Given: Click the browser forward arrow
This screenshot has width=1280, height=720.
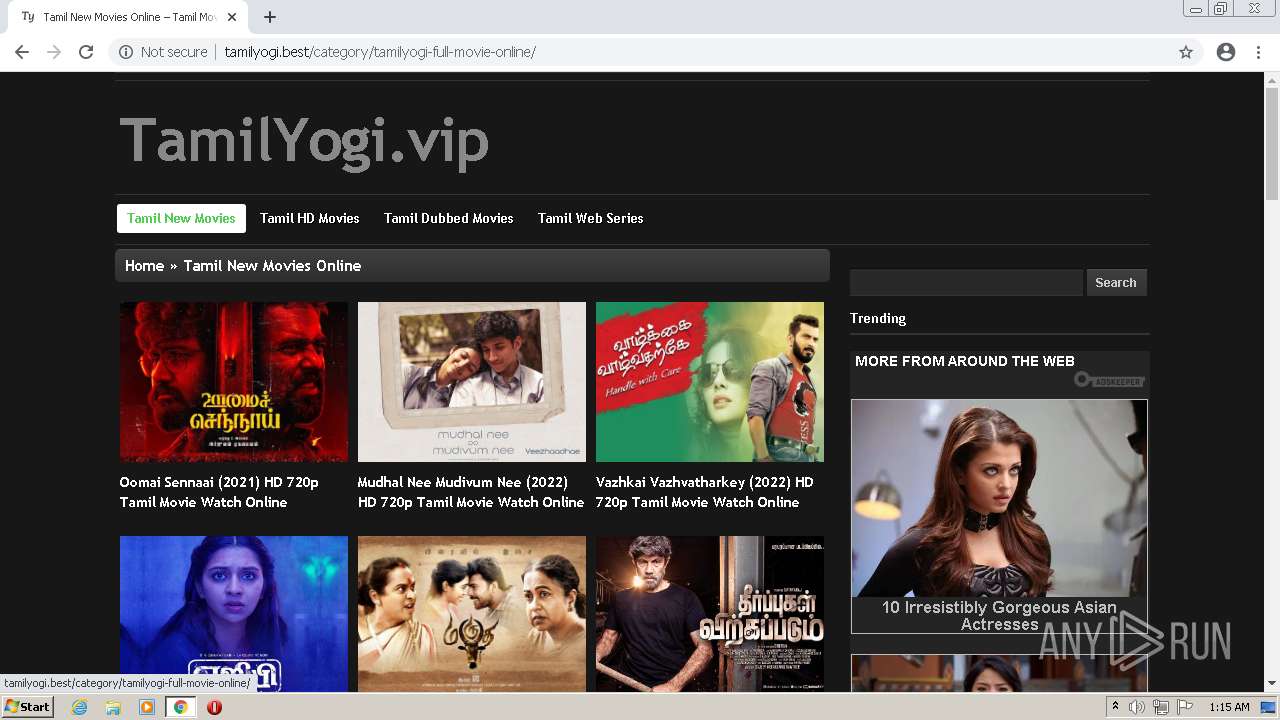Looking at the screenshot, I should pyautogui.click(x=54, y=52).
